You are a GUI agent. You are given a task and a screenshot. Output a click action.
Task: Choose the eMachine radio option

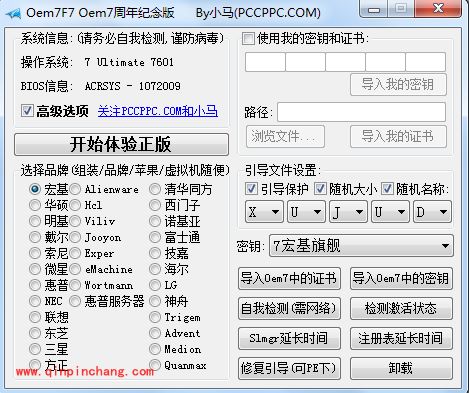(75, 269)
